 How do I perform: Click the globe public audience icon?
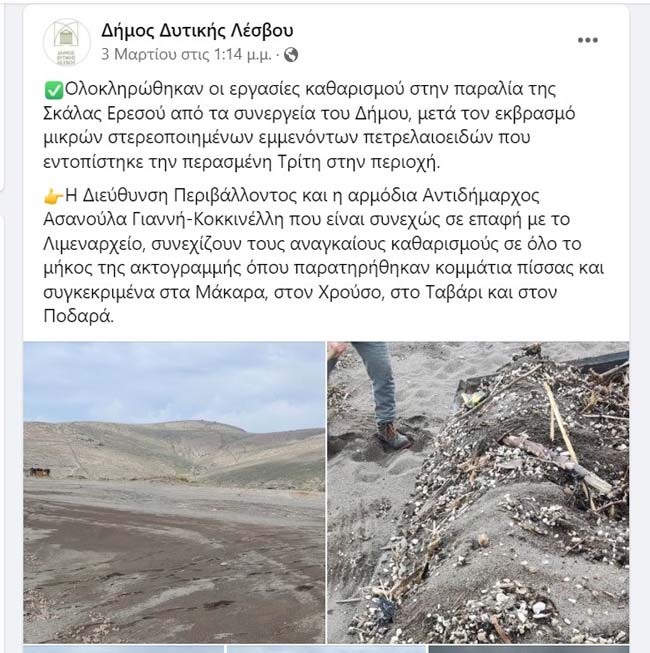click(x=291, y=55)
